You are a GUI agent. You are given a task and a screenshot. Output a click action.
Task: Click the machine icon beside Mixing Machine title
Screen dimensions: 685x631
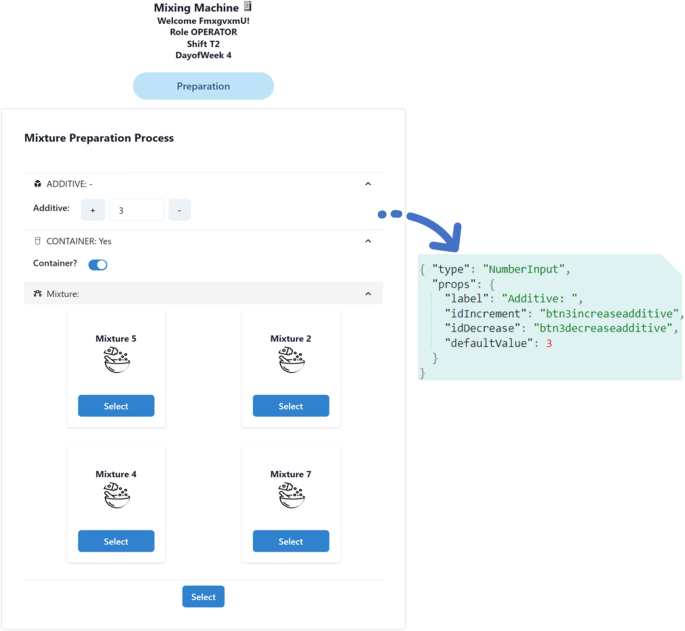click(247, 7)
